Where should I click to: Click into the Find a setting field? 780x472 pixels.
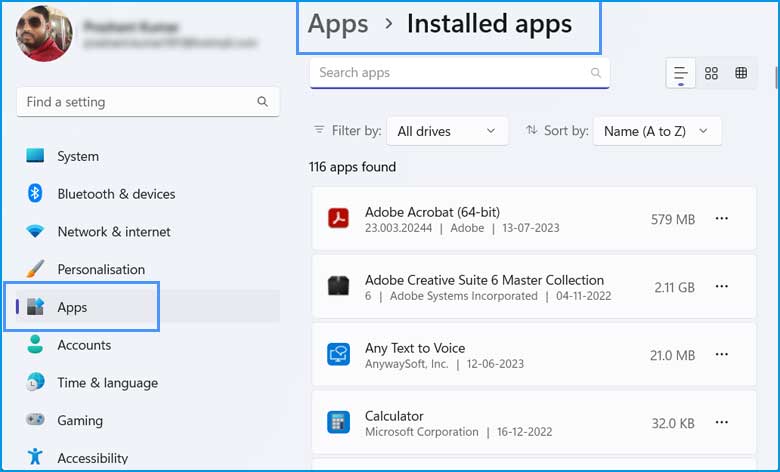[x=148, y=102]
